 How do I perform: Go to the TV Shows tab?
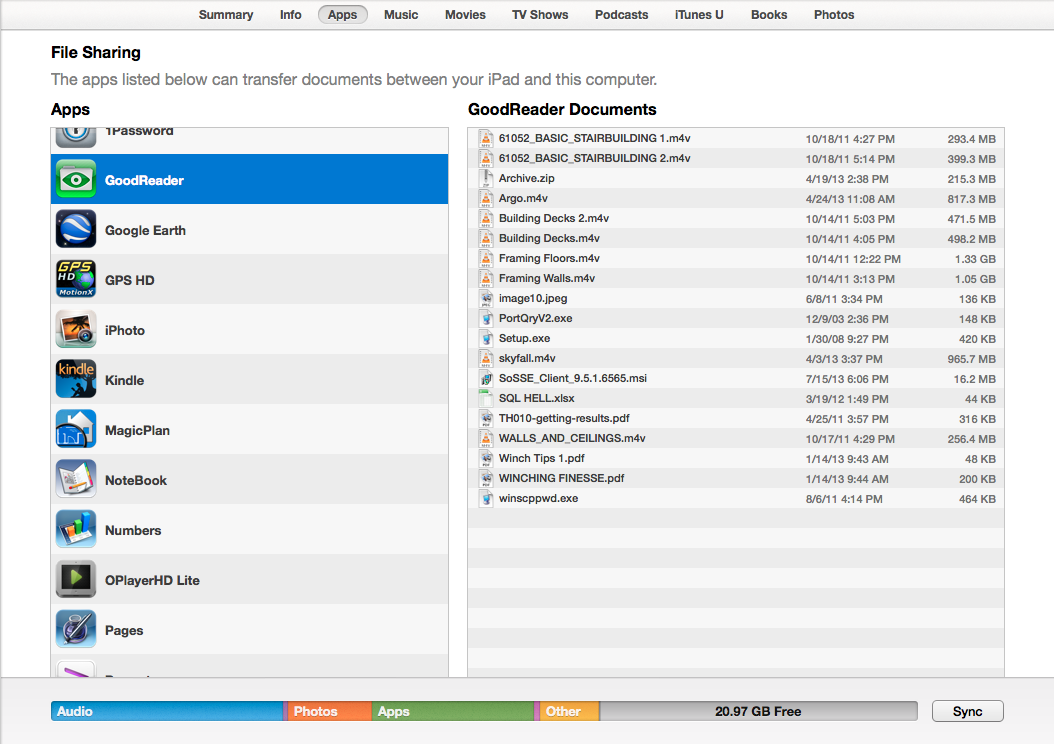coord(540,15)
